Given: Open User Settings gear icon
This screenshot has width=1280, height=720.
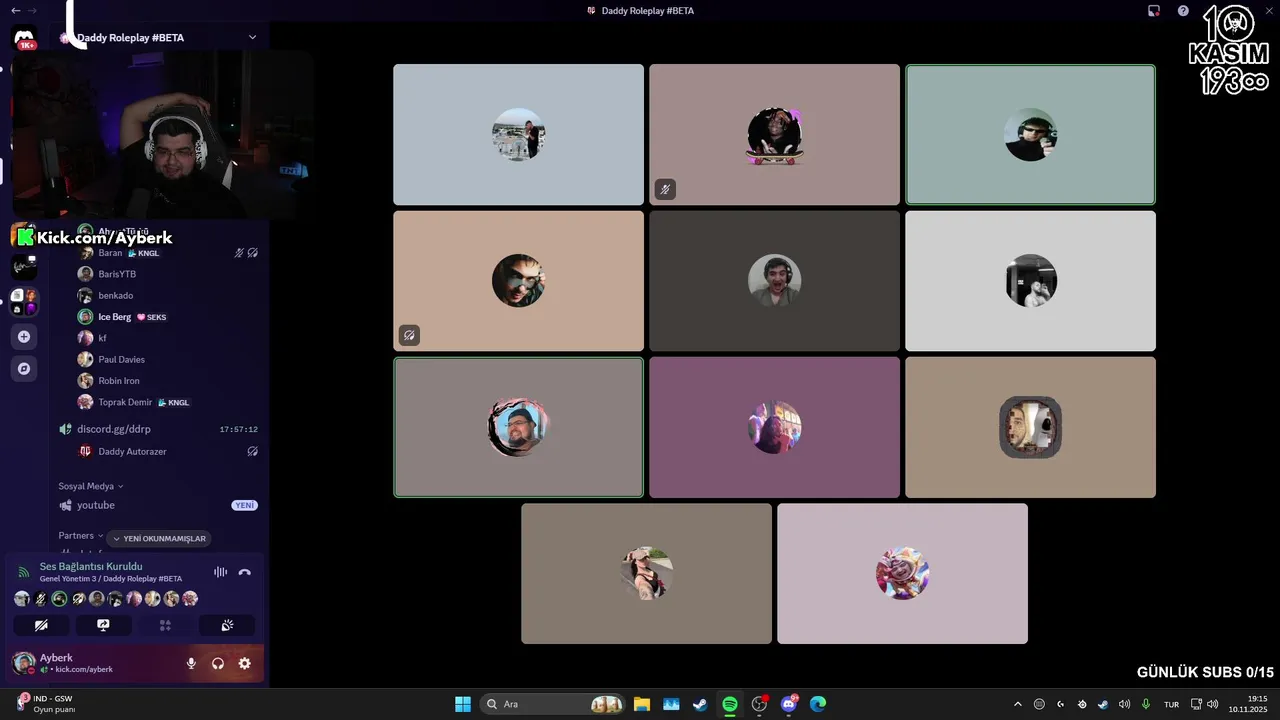Looking at the screenshot, I should 244,663.
